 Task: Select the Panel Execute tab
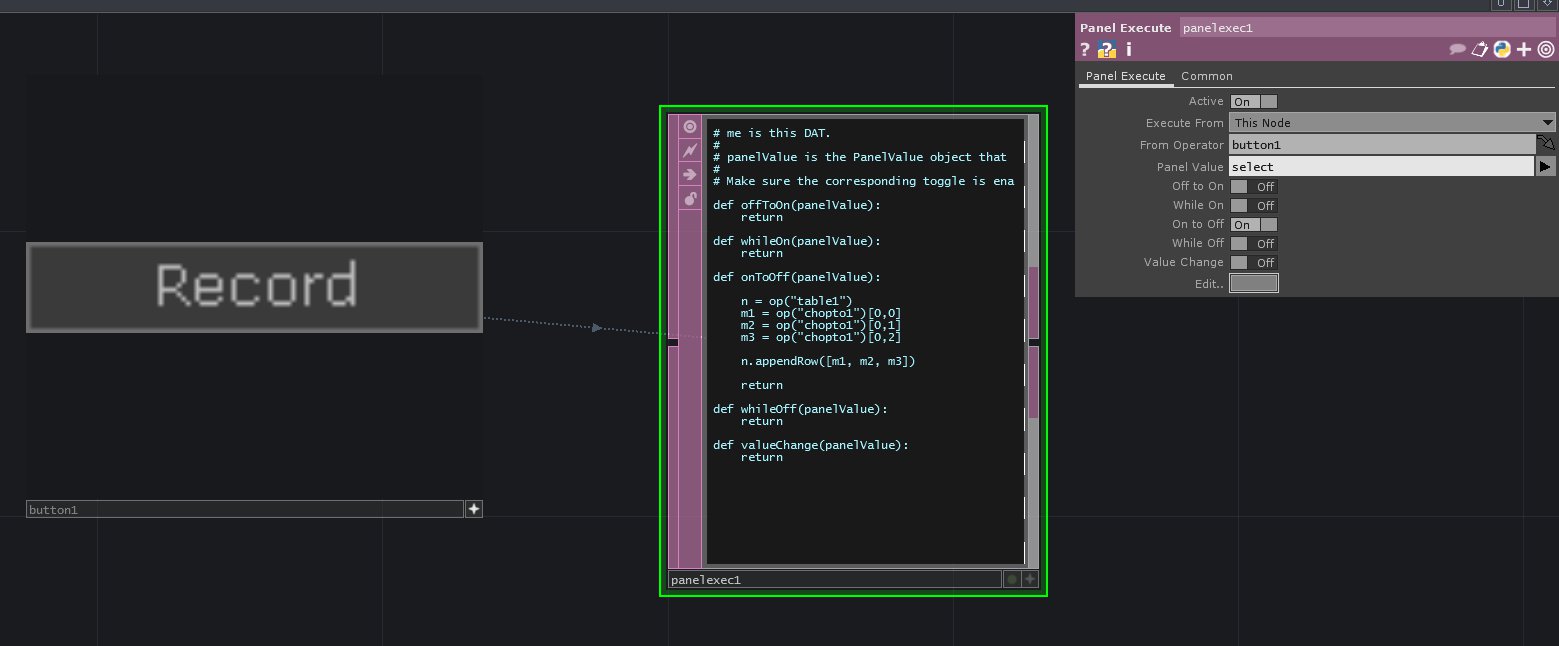click(1125, 76)
